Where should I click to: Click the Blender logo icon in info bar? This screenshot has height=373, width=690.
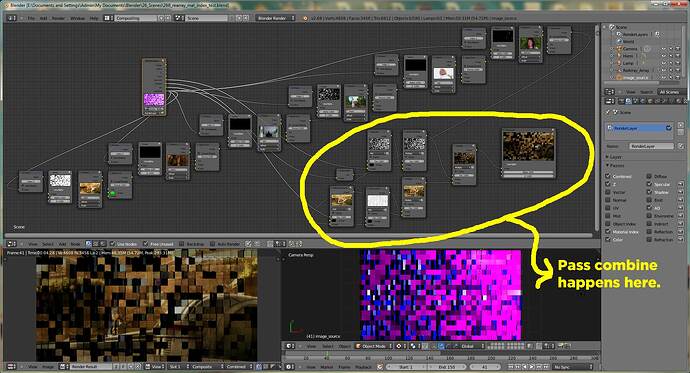click(305, 18)
